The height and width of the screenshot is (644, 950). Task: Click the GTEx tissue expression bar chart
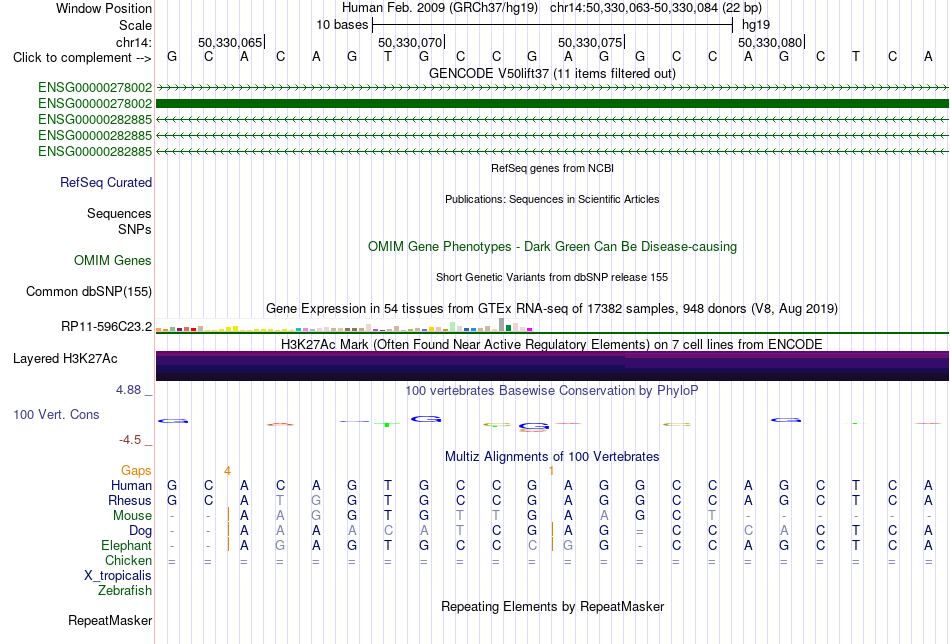pyautogui.click(x=344, y=325)
